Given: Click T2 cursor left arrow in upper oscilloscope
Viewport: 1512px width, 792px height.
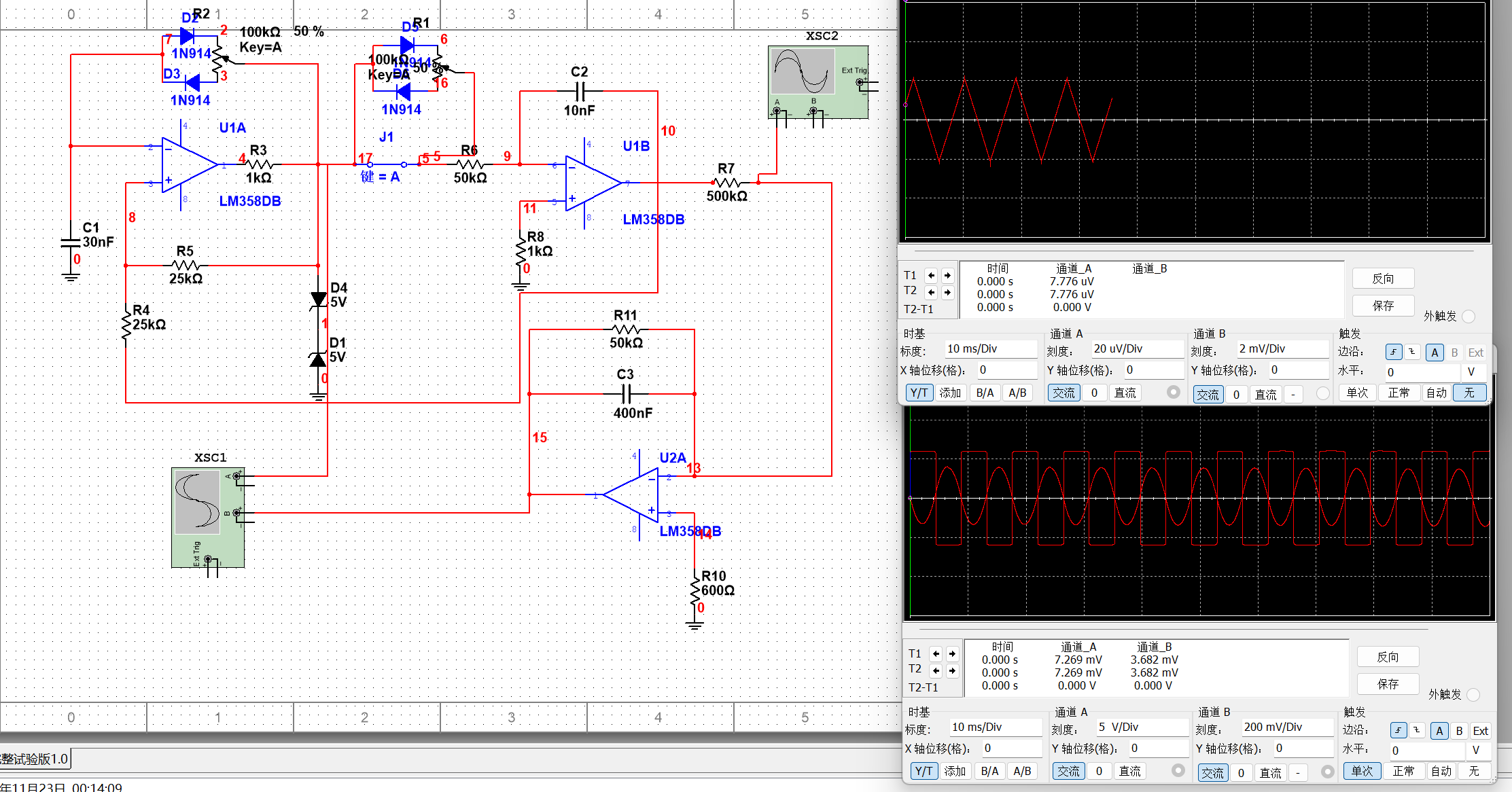Looking at the screenshot, I should click(x=931, y=292).
